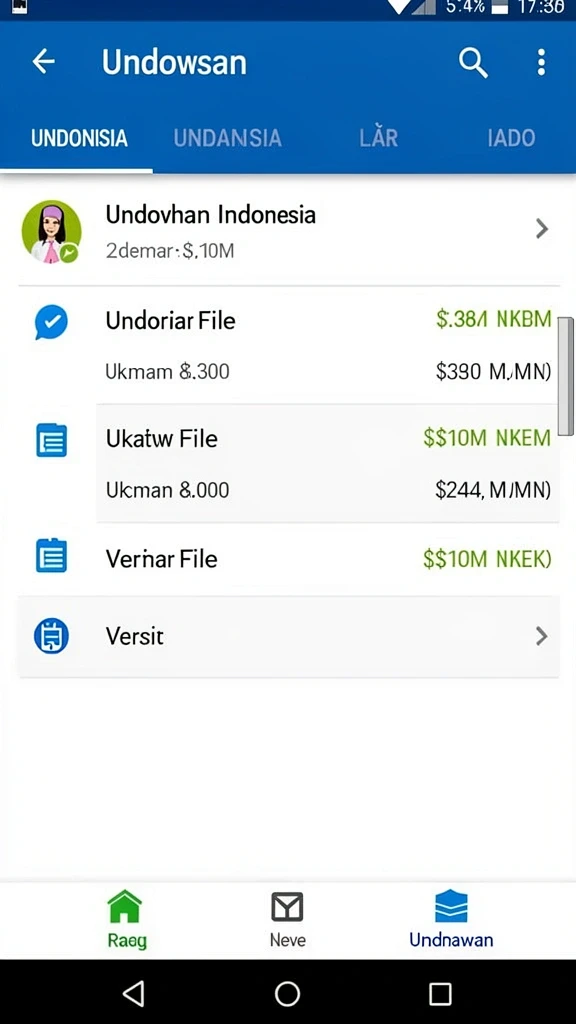Viewport: 576px width, 1024px height.
Task: Open the Verhar File entry
Action: pos(161,558)
